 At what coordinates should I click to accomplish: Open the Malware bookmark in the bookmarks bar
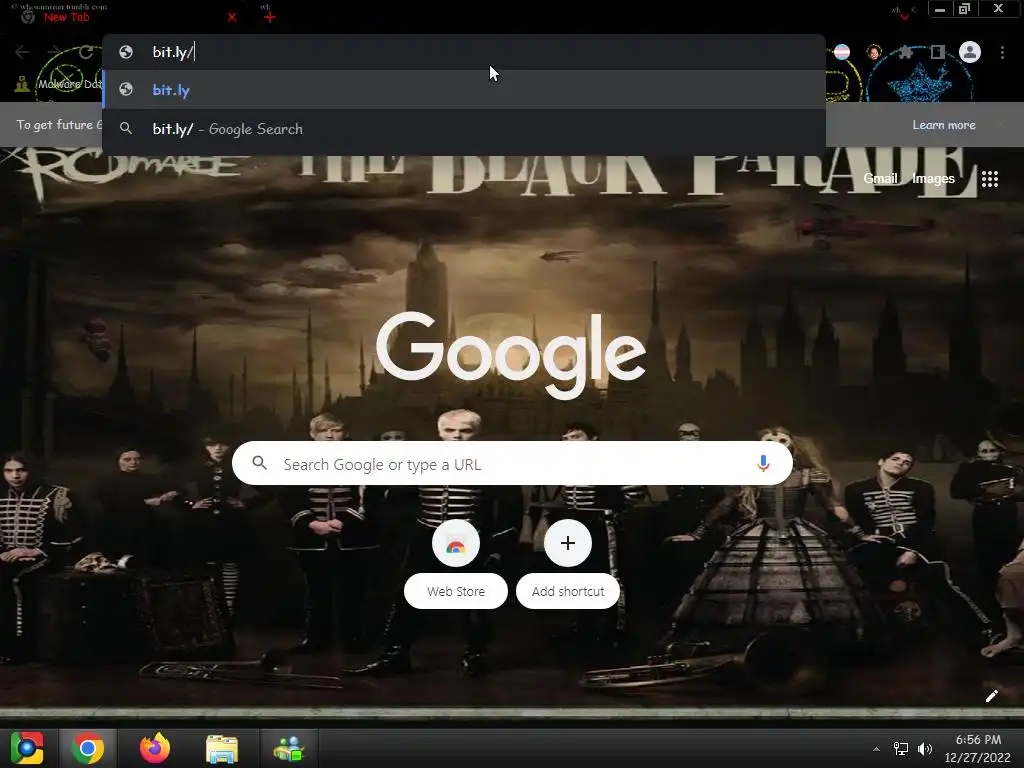point(59,84)
